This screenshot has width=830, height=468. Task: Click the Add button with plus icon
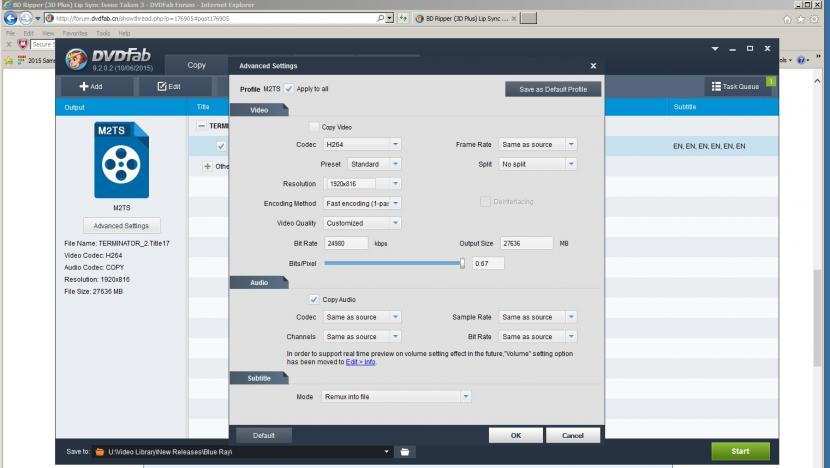click(x=91, y=87)
